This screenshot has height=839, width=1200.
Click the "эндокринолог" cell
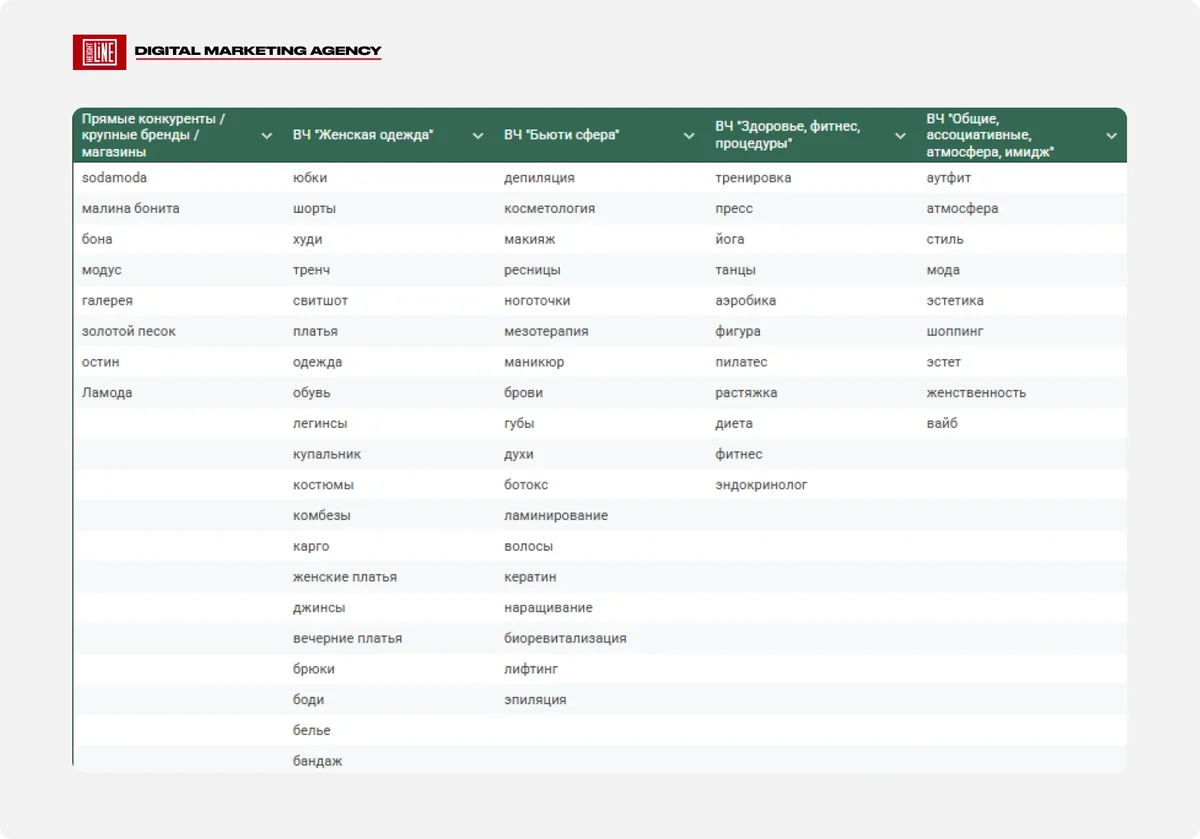point(810,485)
